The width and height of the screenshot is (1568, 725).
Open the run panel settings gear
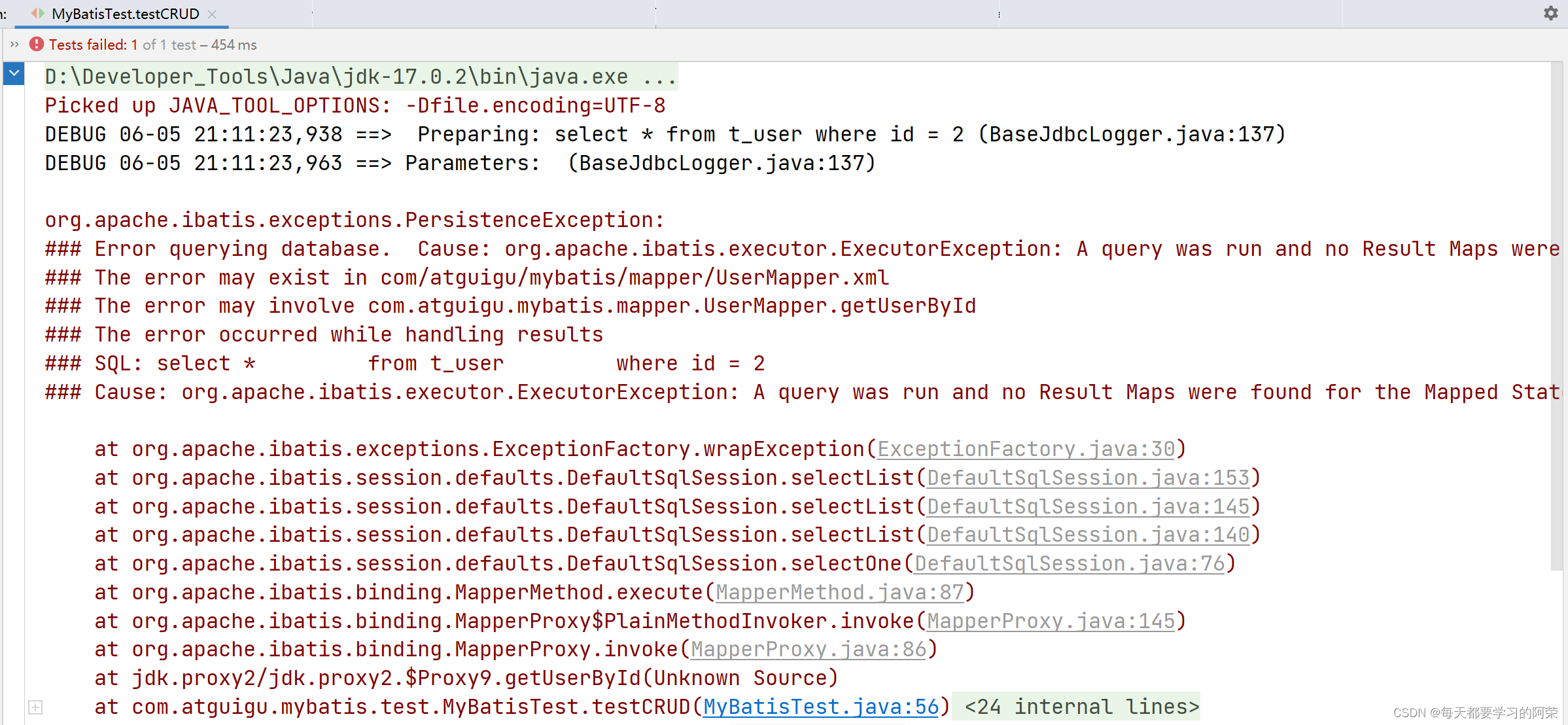pyautogui.click(x=1551, y=13)
